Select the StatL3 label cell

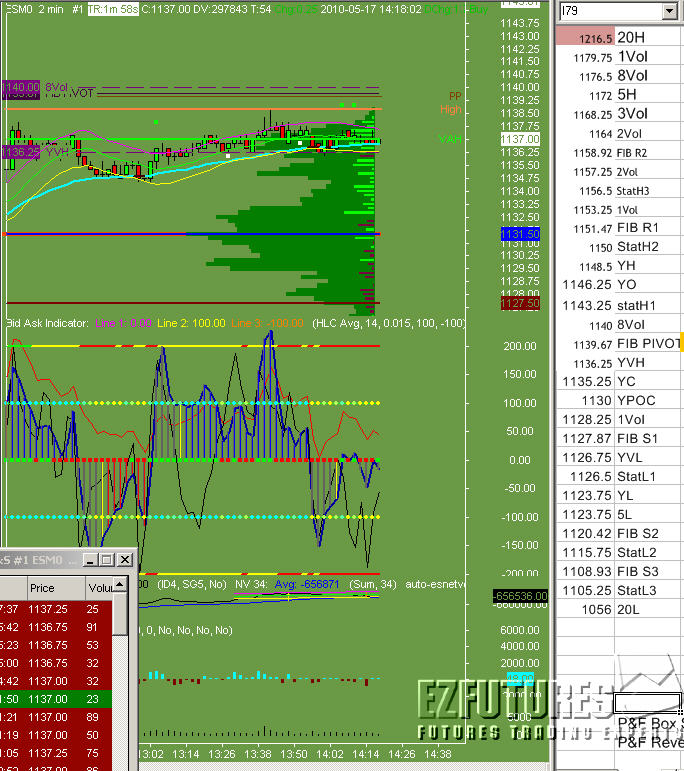(x=648, y=591)
